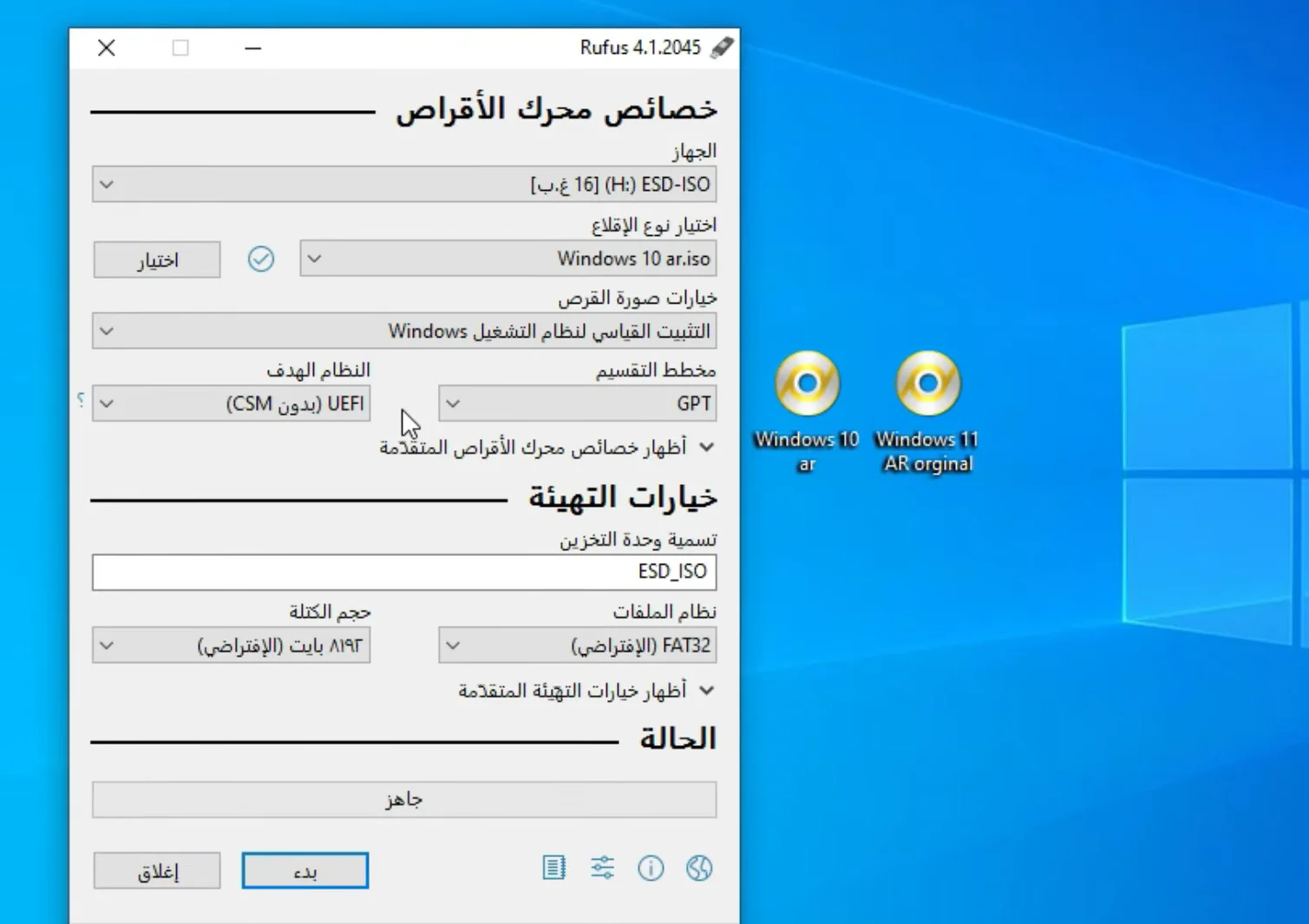Click the target system help question mark
The image size is (1309, 924).
(x=81, y=400)
